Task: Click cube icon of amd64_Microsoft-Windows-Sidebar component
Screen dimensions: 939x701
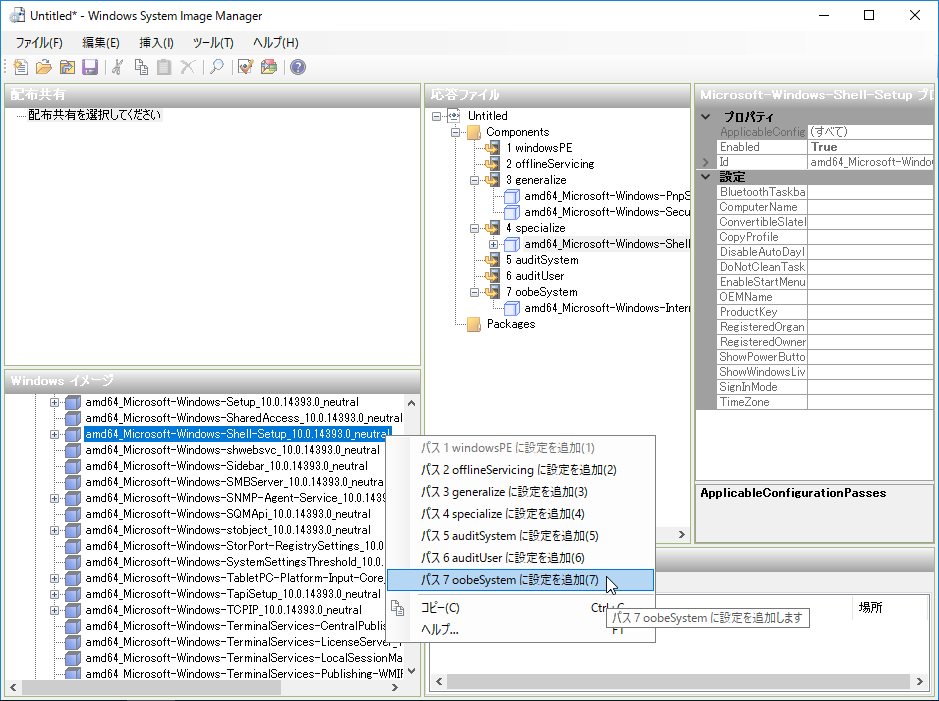Action: pos(73,466)
